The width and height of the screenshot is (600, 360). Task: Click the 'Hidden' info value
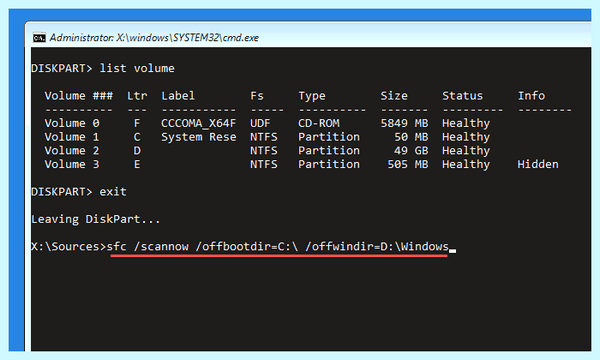[538, 165]
